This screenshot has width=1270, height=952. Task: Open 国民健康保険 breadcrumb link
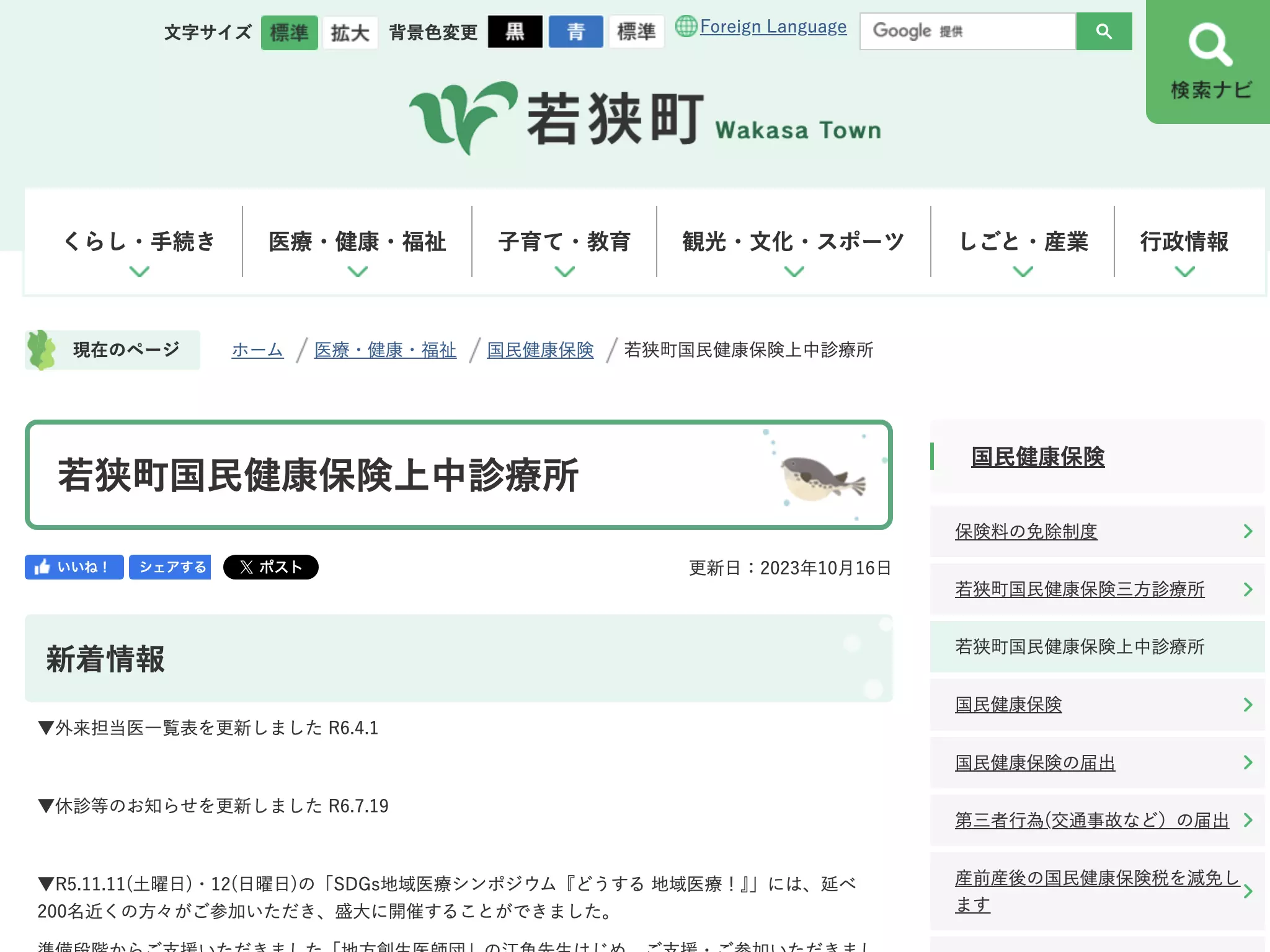(540, 350)
